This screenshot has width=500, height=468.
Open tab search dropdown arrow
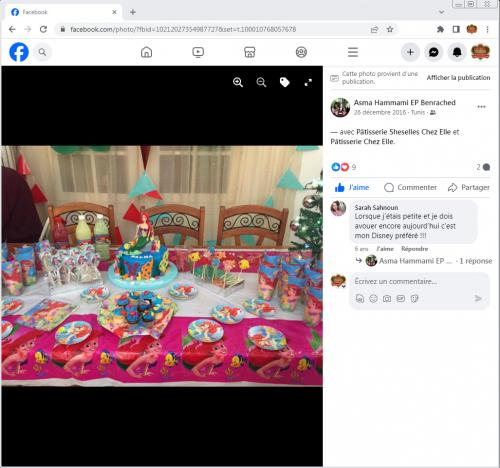442,12
